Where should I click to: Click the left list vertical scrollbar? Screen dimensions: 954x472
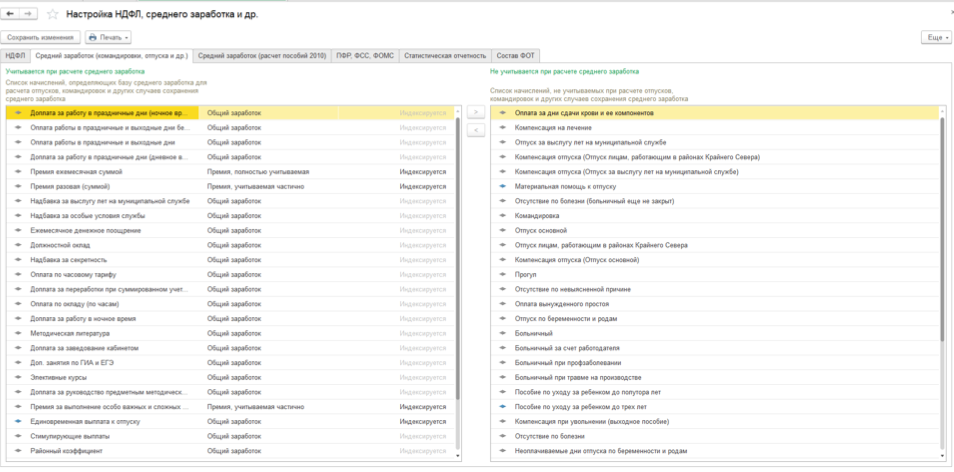pos(458,259)
